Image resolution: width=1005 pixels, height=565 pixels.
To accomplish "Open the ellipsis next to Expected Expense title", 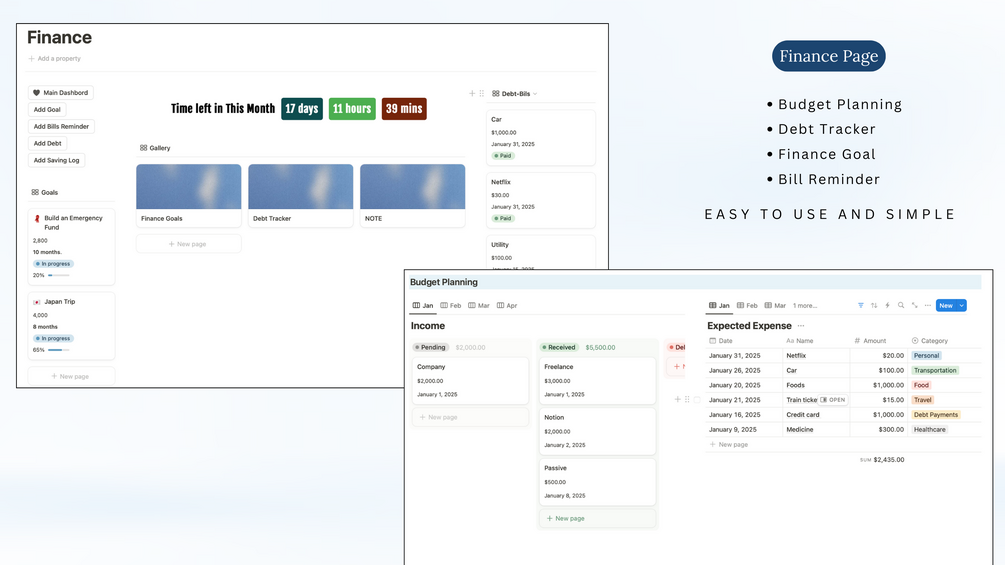I will [801, 326].
